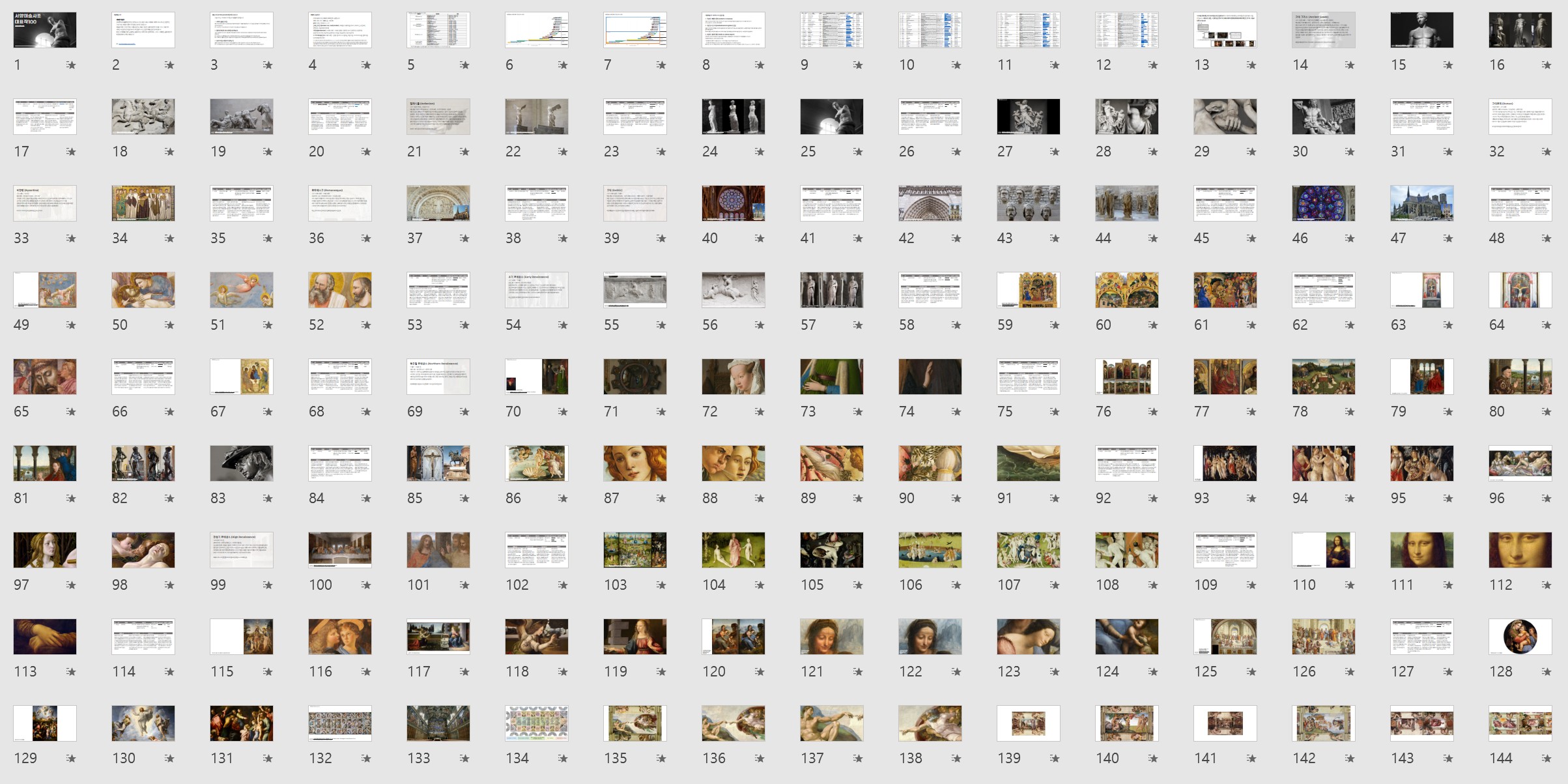Click the star icon beside slide 53
Screen dimensions: 1568x784
click(464, 325)
